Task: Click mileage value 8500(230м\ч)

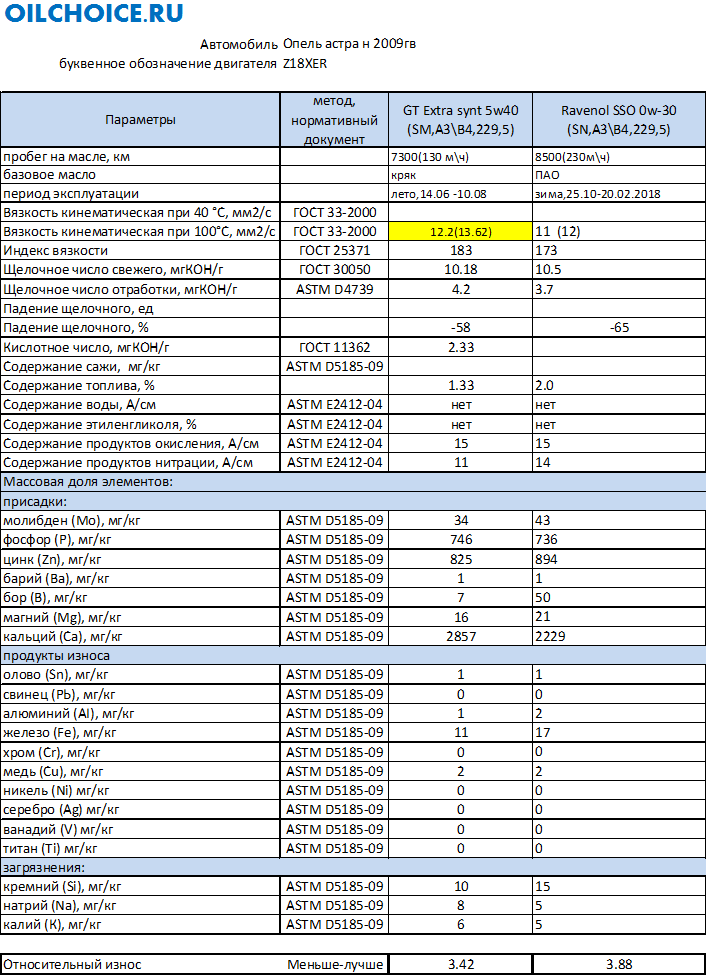Action: click(572, 156)
